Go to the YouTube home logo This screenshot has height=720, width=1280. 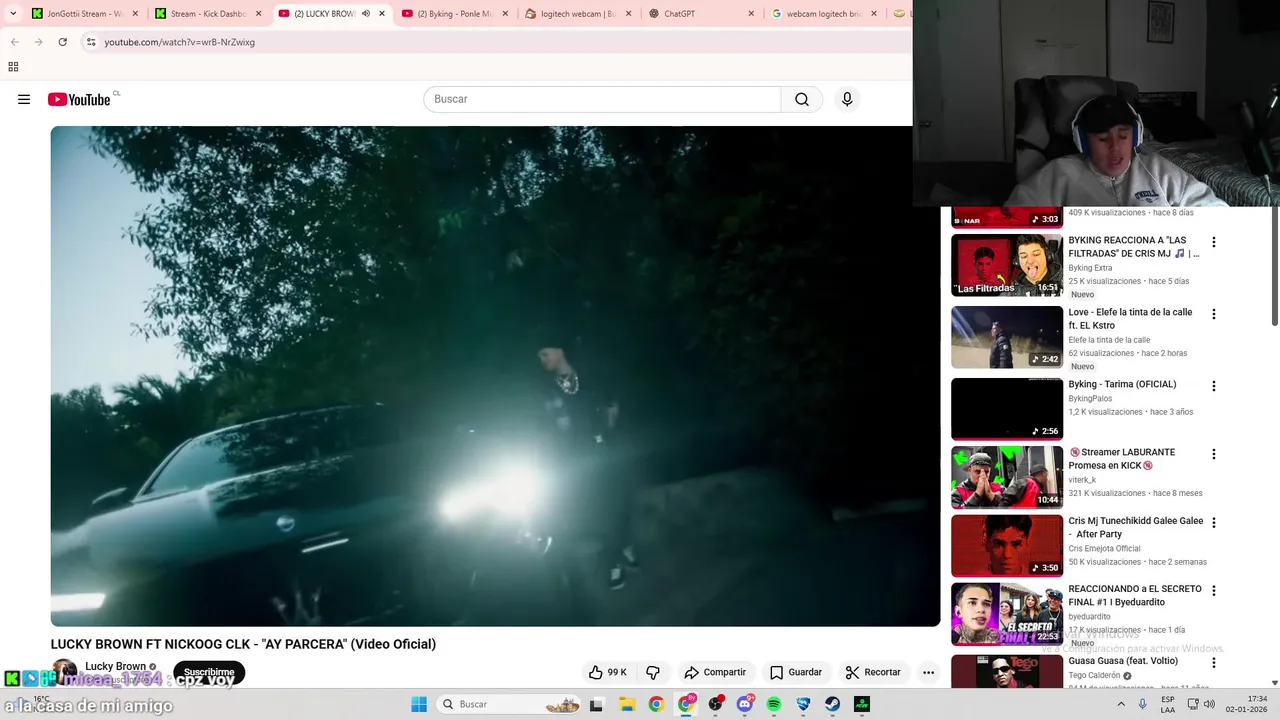(79, 99)
